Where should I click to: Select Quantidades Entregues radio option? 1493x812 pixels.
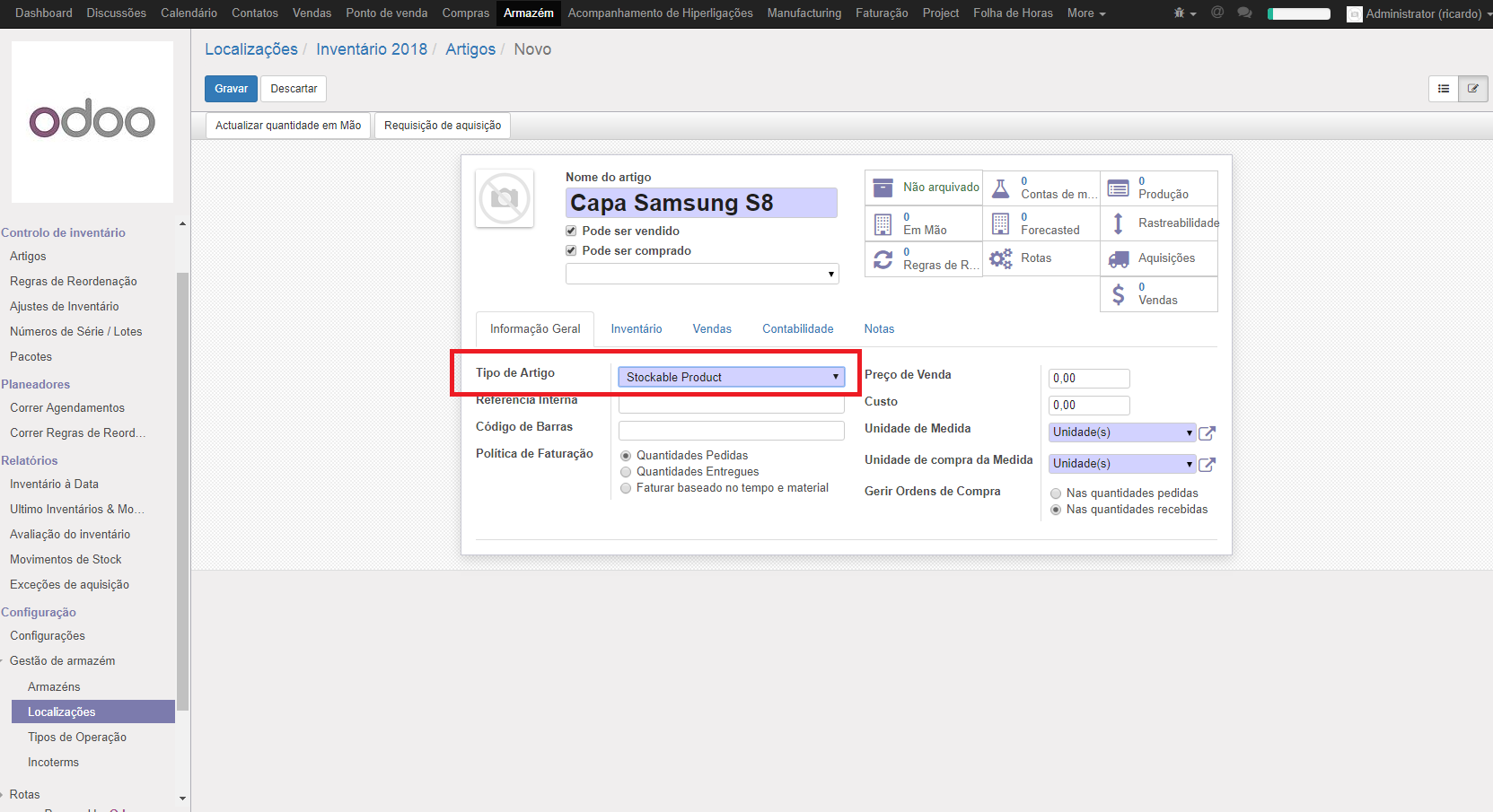point(626,472)
